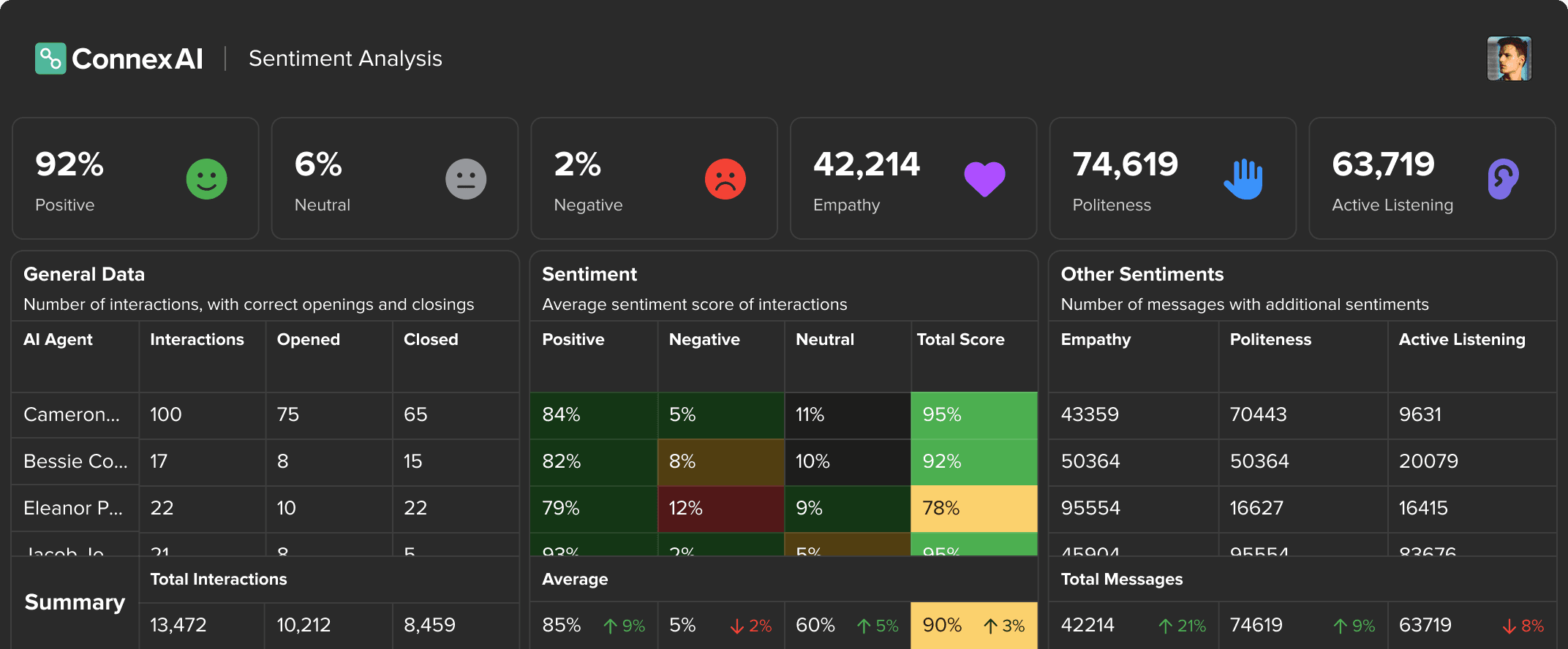Open the 74,619 Politeness summary card

(x=1172, y=178)
